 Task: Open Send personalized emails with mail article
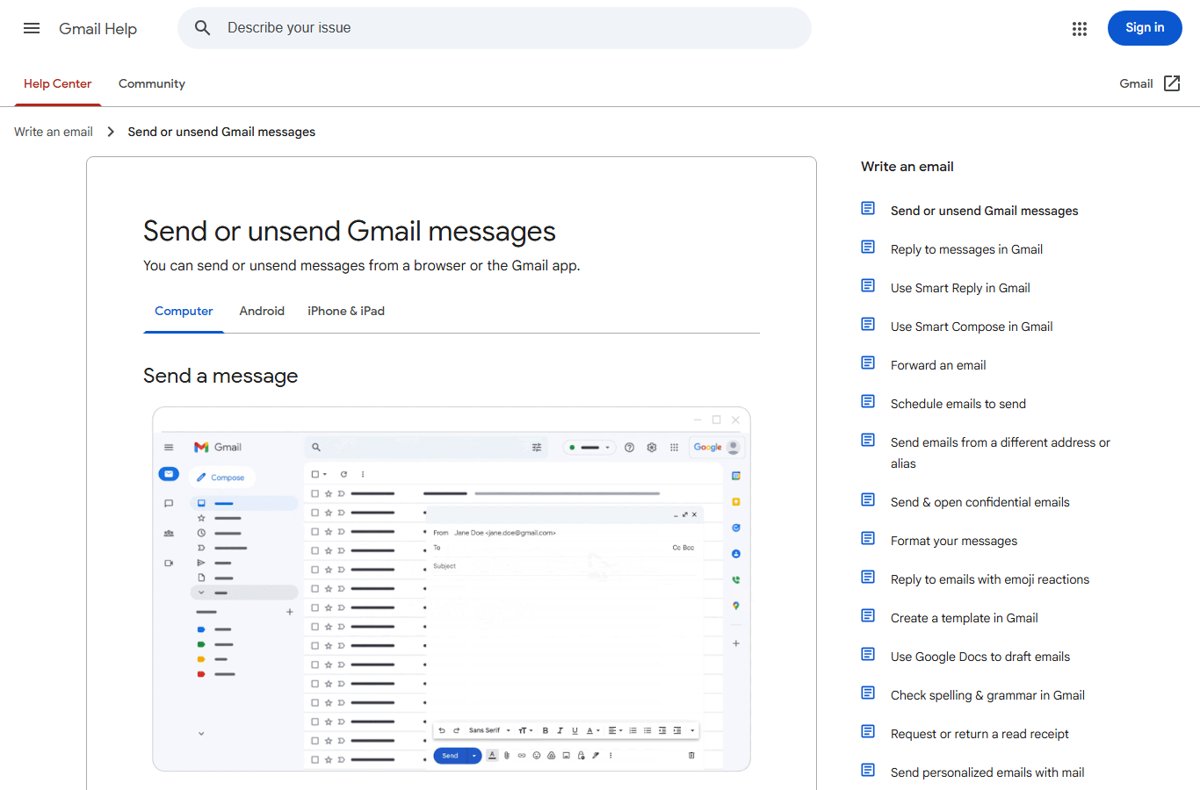(987, 772)
